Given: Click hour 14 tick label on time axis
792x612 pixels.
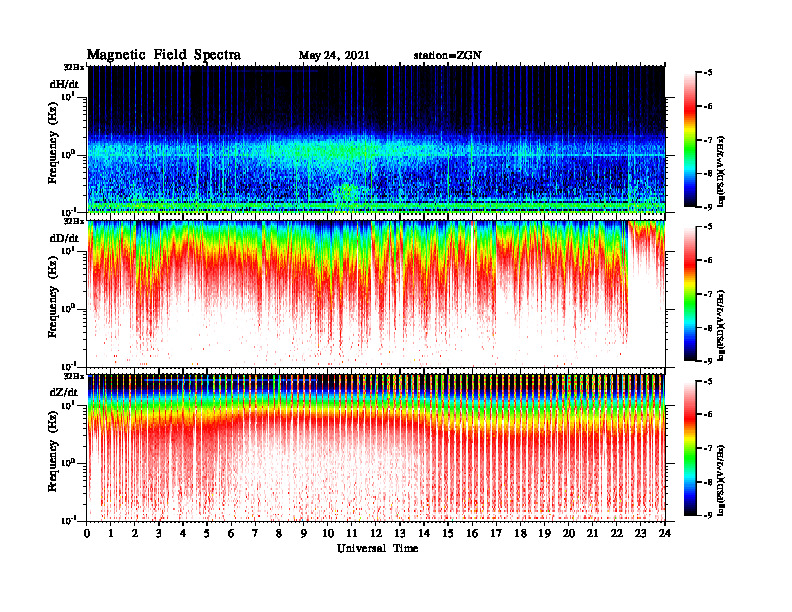Looking at the screenshot, I should coord(424,534).
